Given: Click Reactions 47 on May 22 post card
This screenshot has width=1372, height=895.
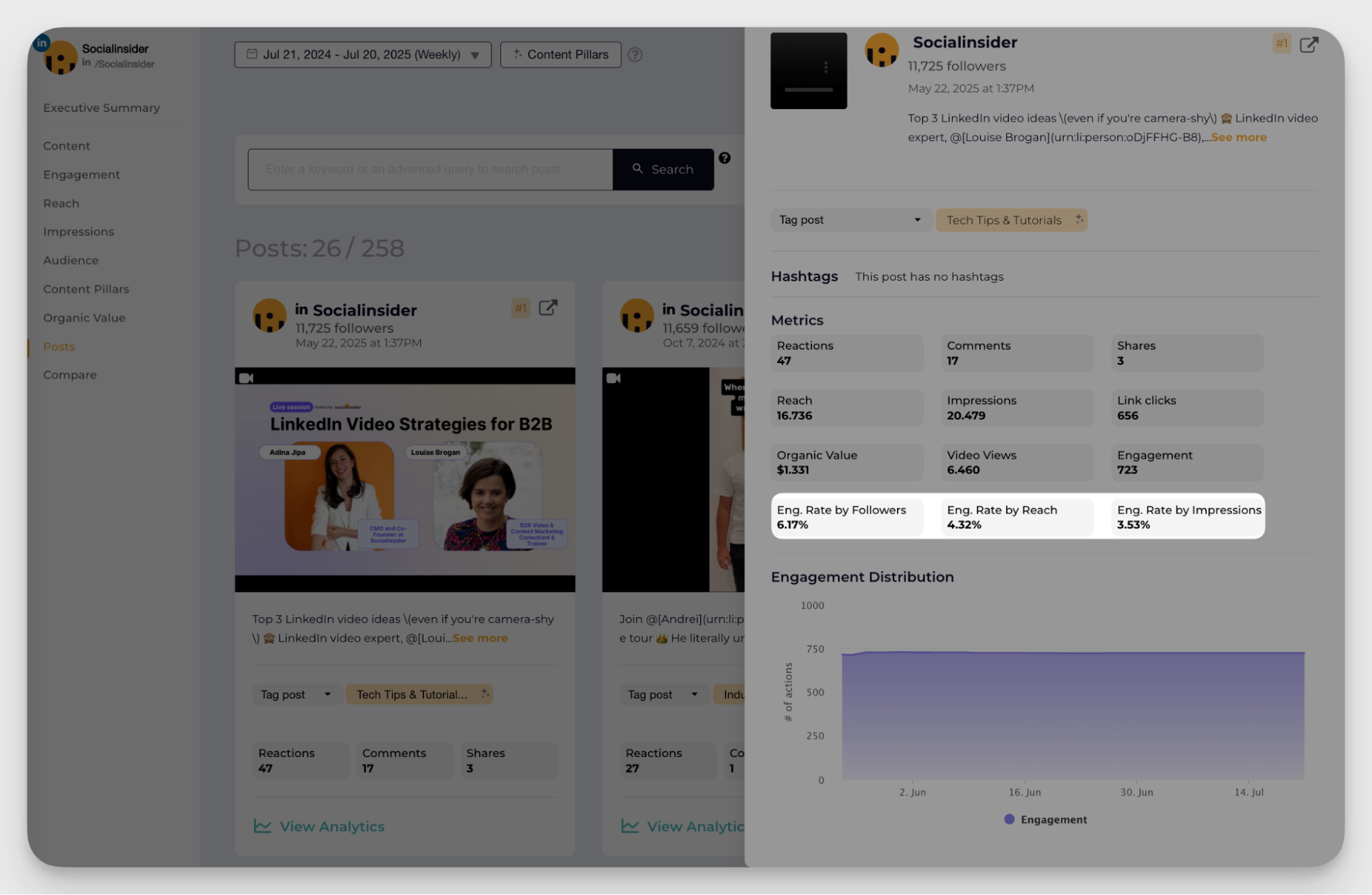Looking at the screenshot, I should click(301, 760).
